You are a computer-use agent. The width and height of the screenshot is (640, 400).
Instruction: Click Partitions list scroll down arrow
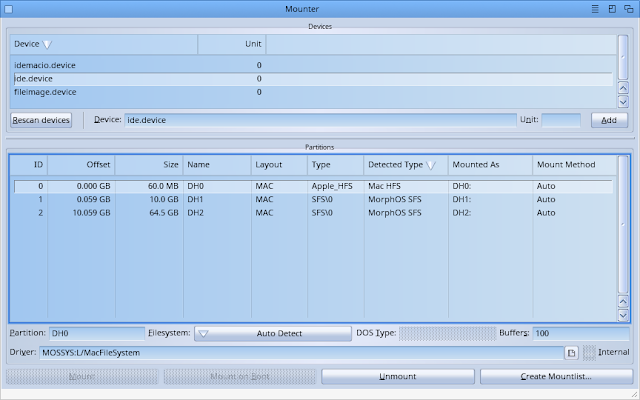point(623,315)
